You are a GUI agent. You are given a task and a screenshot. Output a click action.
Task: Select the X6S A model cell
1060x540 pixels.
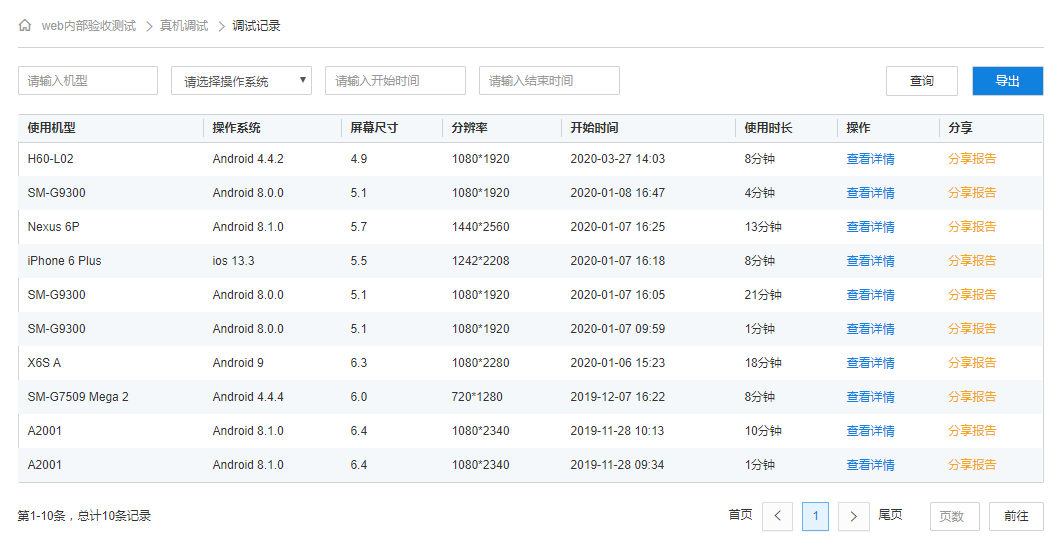44,363
